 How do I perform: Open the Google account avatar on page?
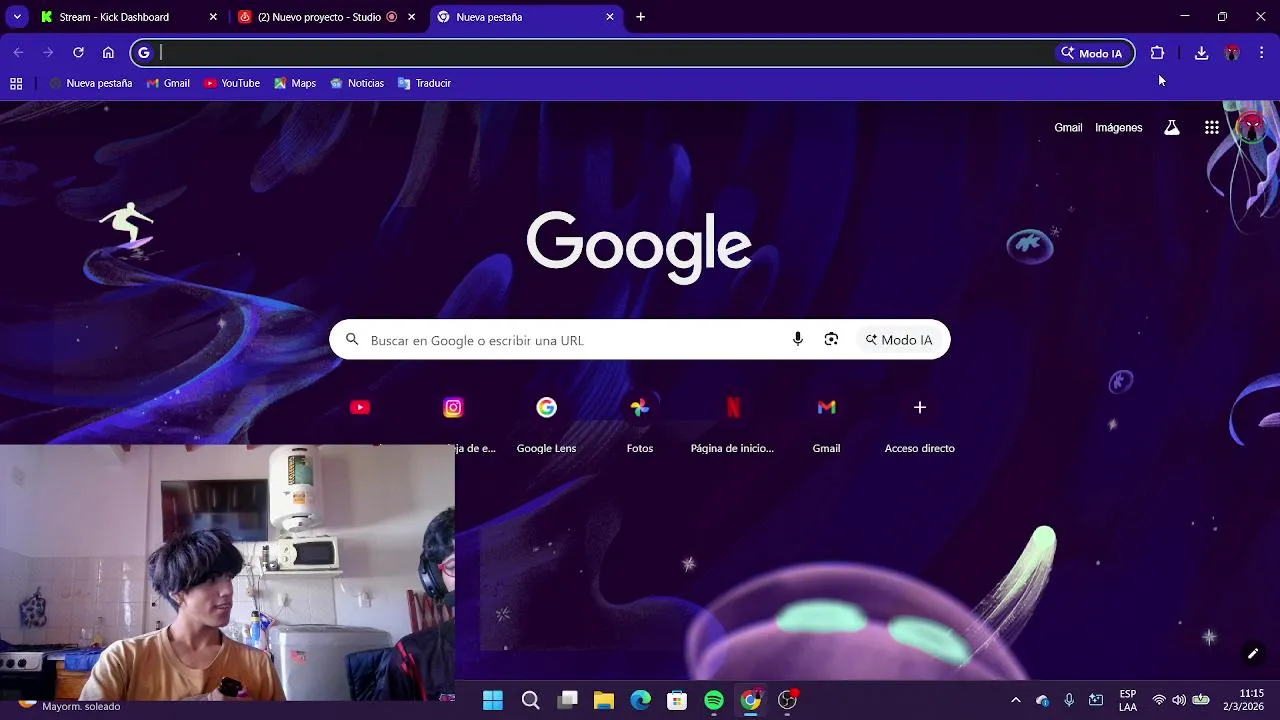click(1251, 128)
